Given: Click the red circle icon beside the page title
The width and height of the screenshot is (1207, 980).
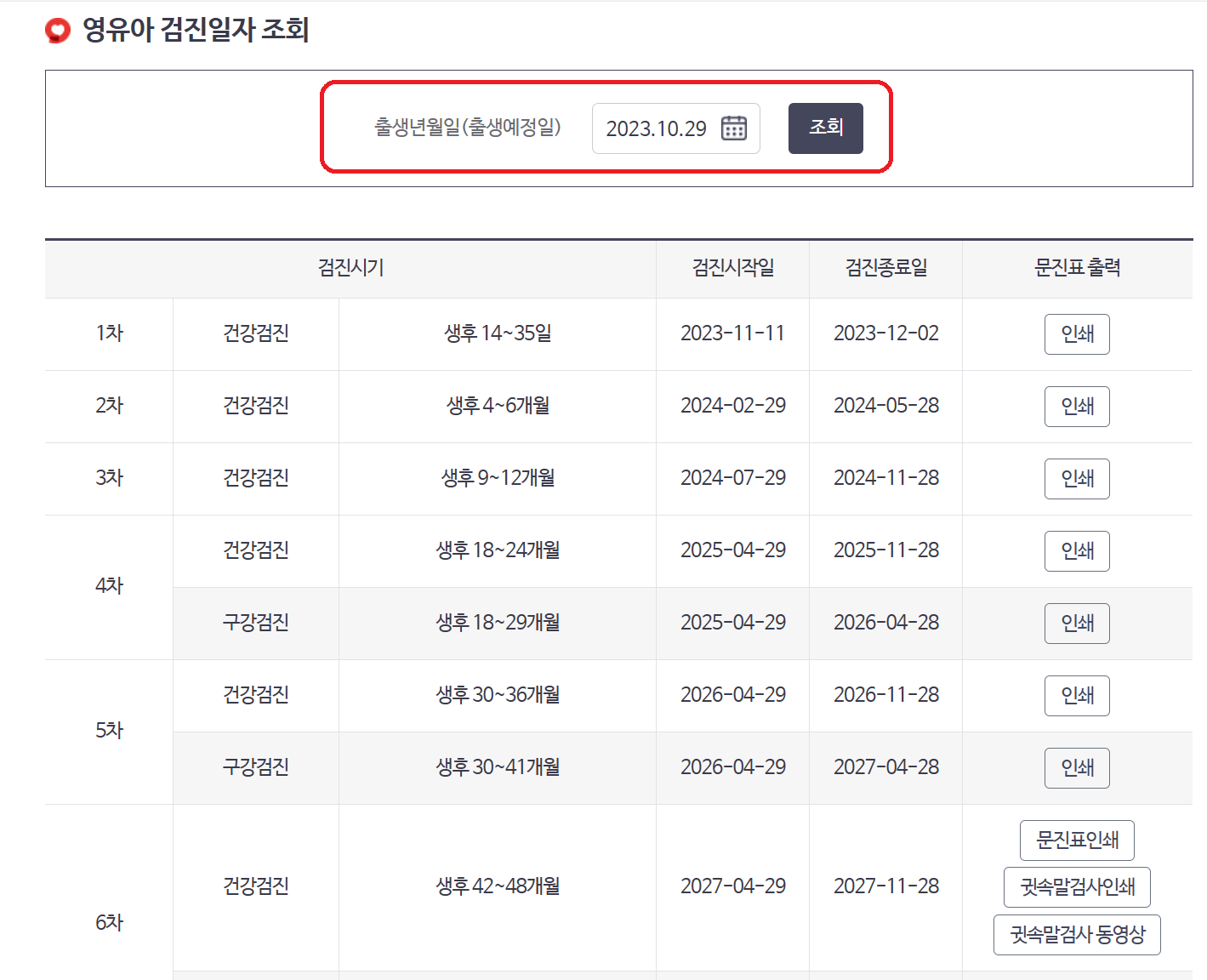Looking at the screenshot, I should [x=56, y=29].
